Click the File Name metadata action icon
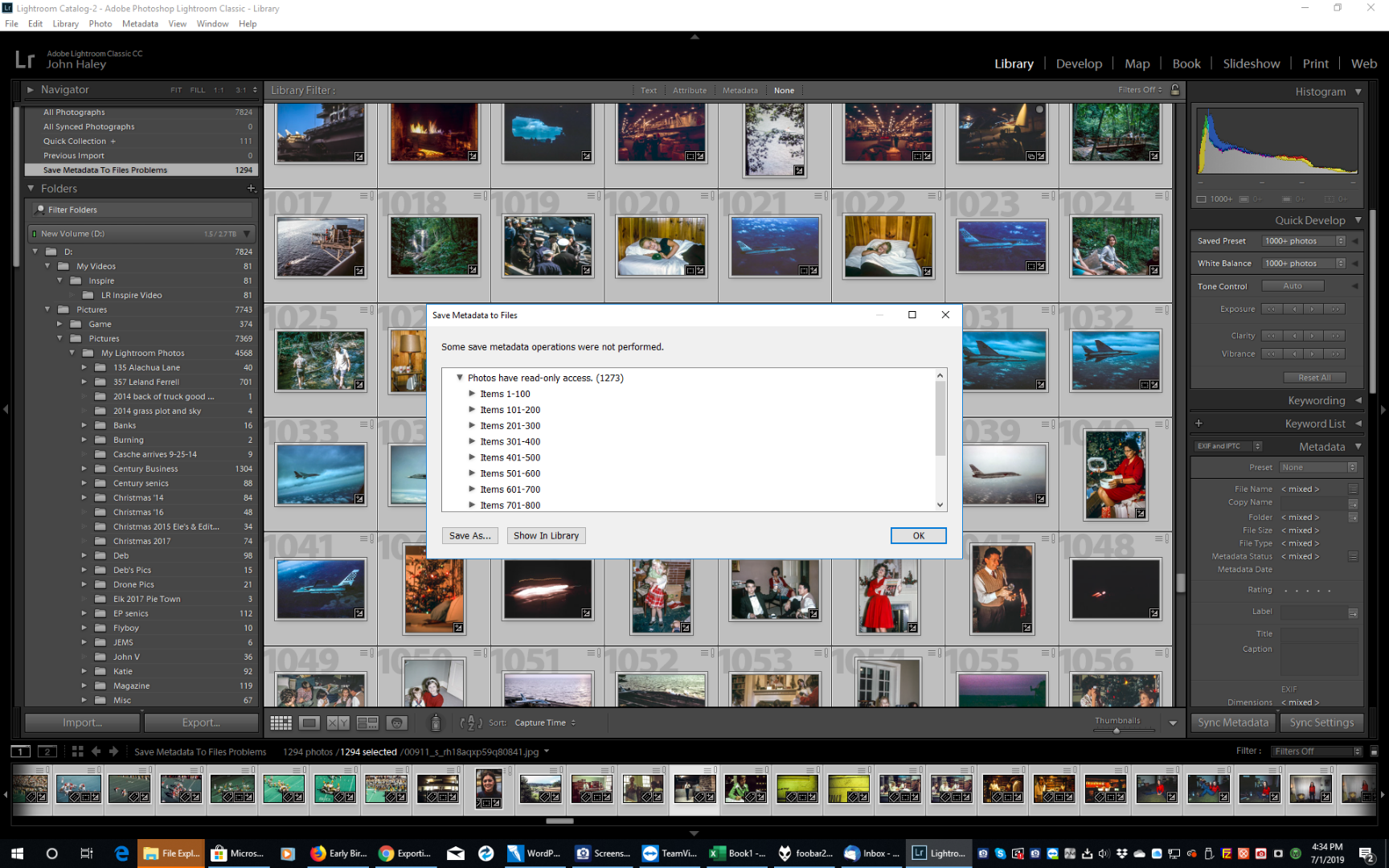 coord(1353,489)
